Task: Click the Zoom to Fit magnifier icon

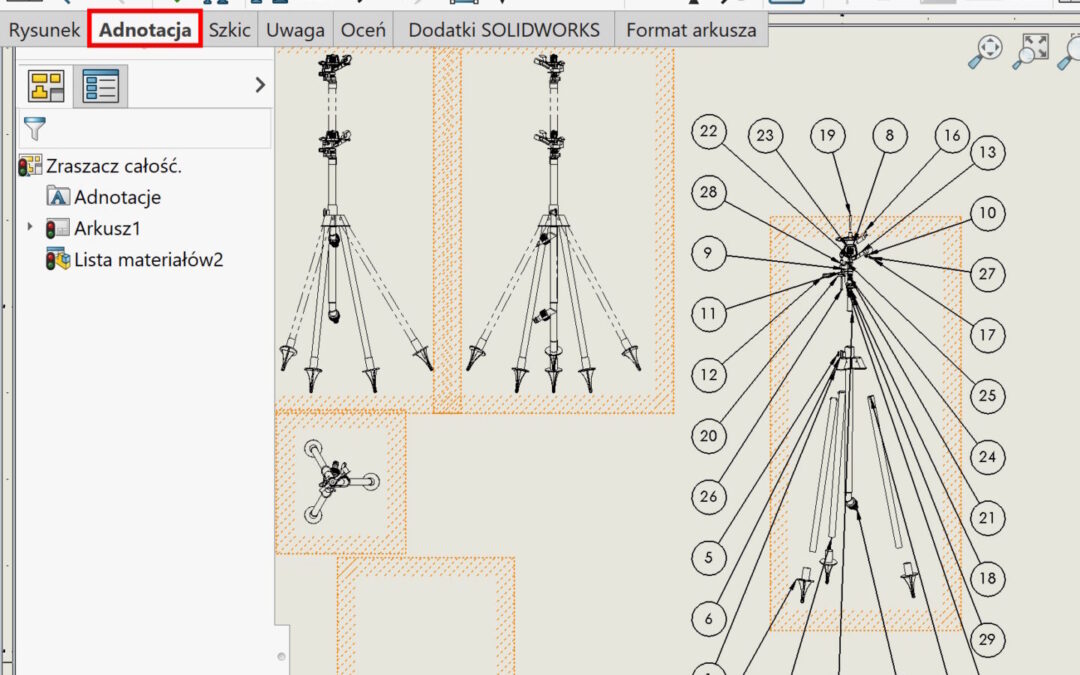Action: point(988,51)
